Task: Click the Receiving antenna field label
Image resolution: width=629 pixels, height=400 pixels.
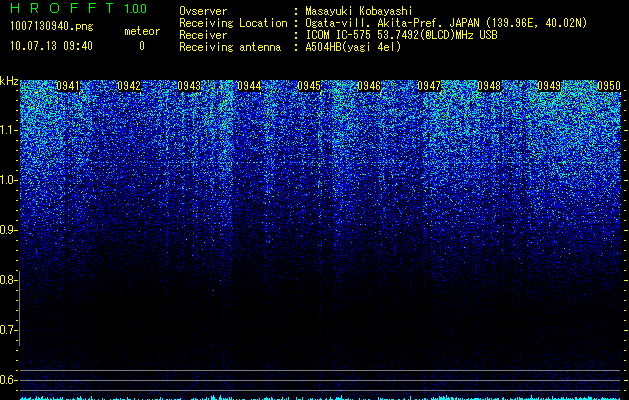Action: tap(230, 47)
